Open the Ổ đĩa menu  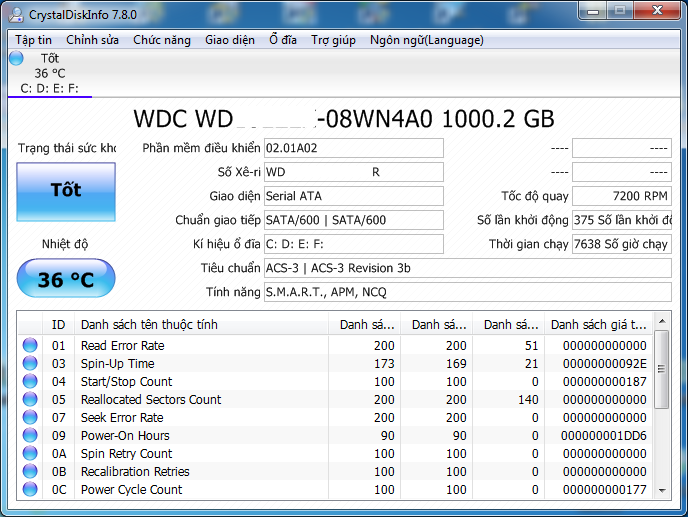coord(282,40)
